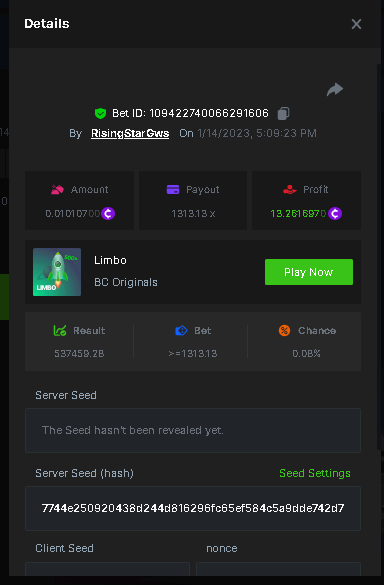The height and width of the screenshot is (585, 384).
Task: Copy the Bet ID with copy icon
Action: pyautogui.click(x=283, y=113)
